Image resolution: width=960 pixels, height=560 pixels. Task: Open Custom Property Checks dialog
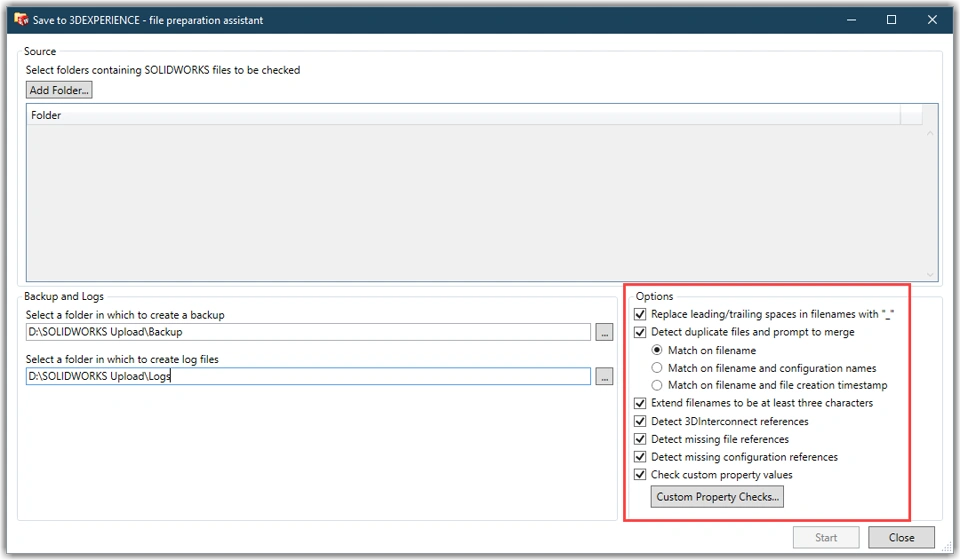point(717,497)
